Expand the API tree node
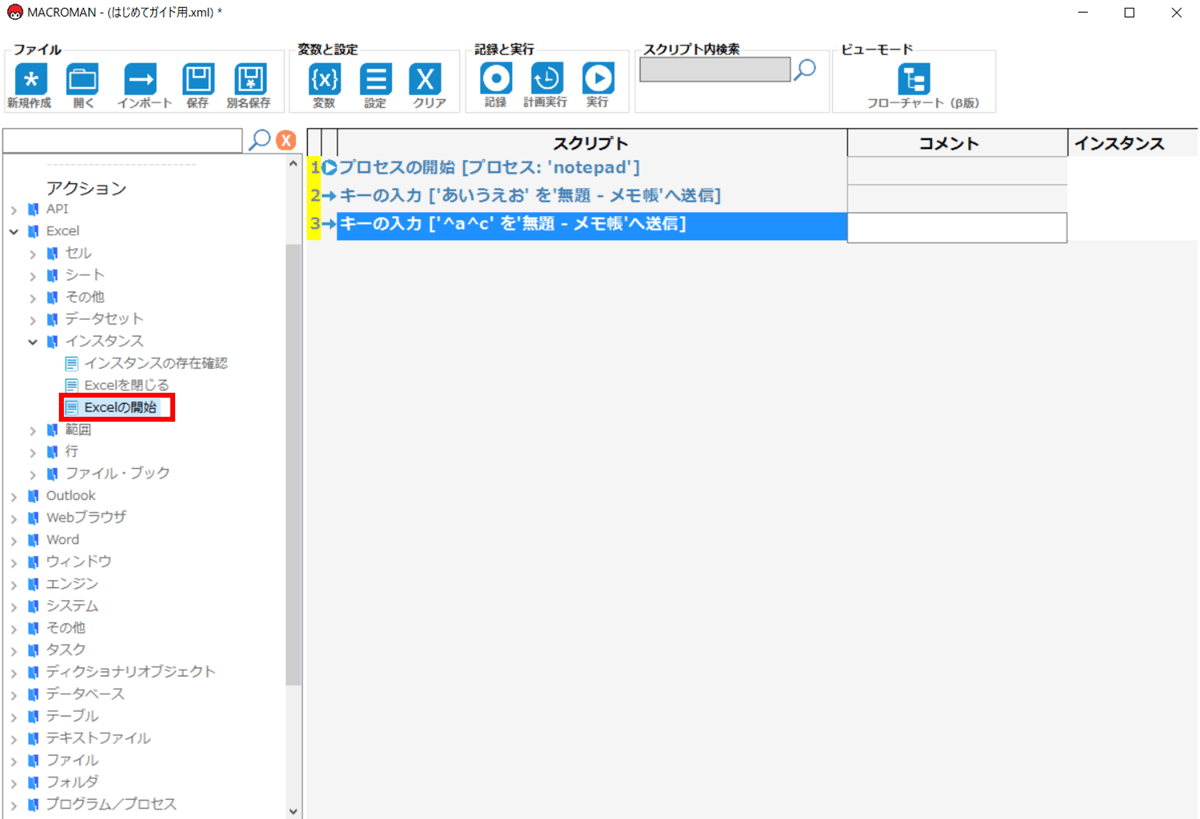 14,210
